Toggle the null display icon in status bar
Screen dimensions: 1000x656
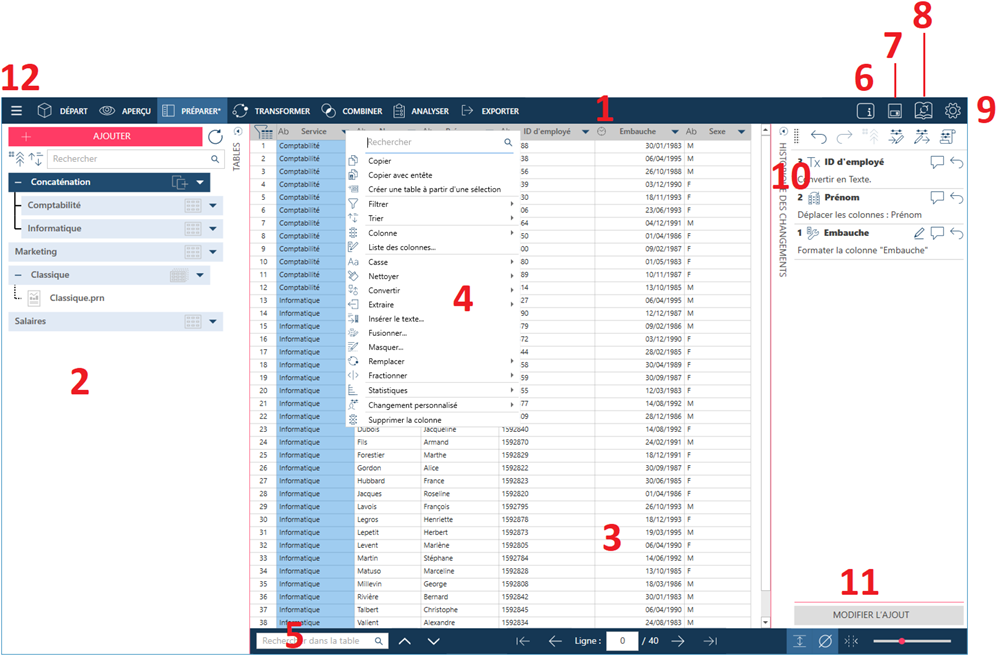click(x=825, y=641)
